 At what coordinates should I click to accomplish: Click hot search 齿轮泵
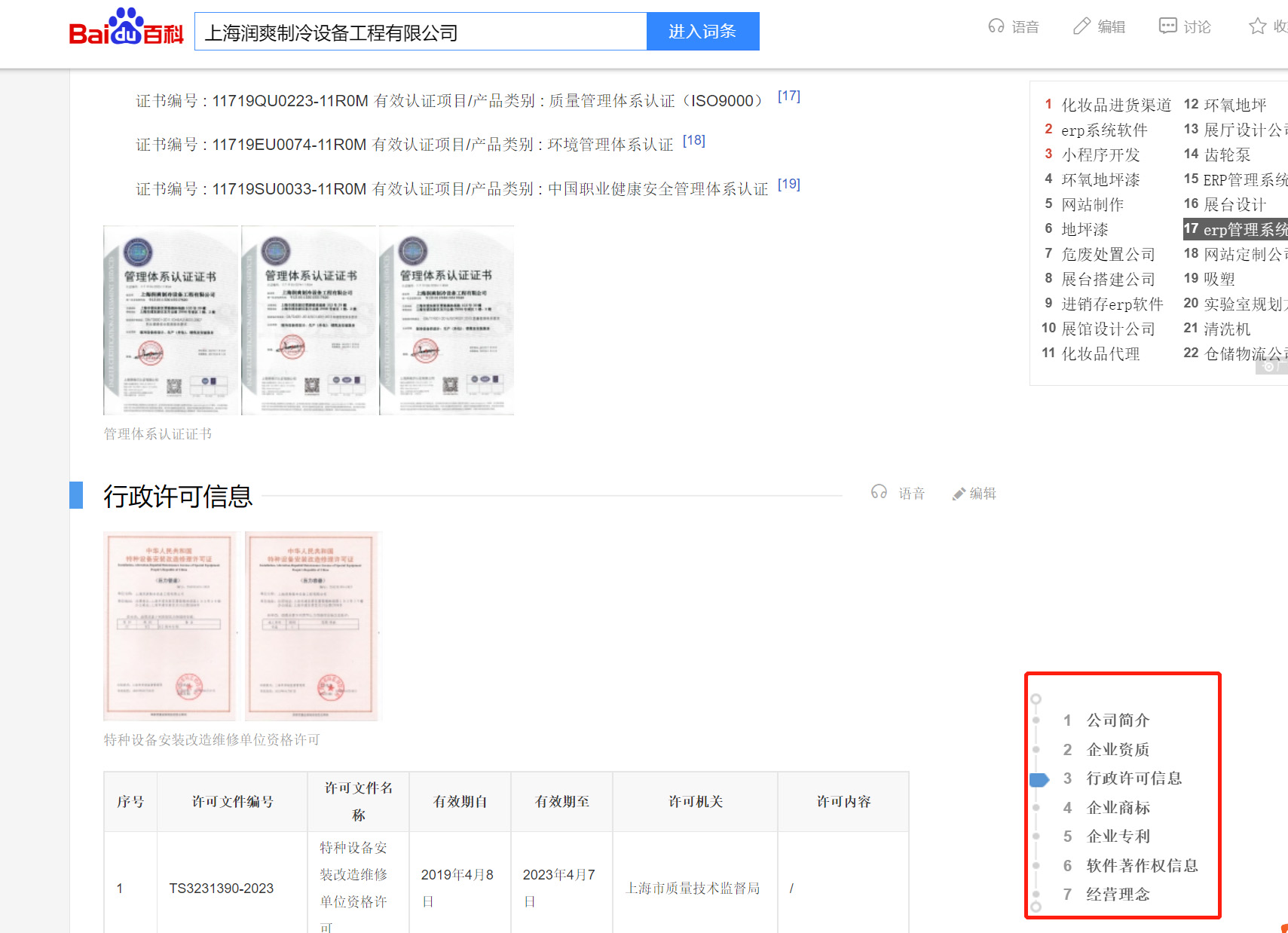coord(1227,154)
